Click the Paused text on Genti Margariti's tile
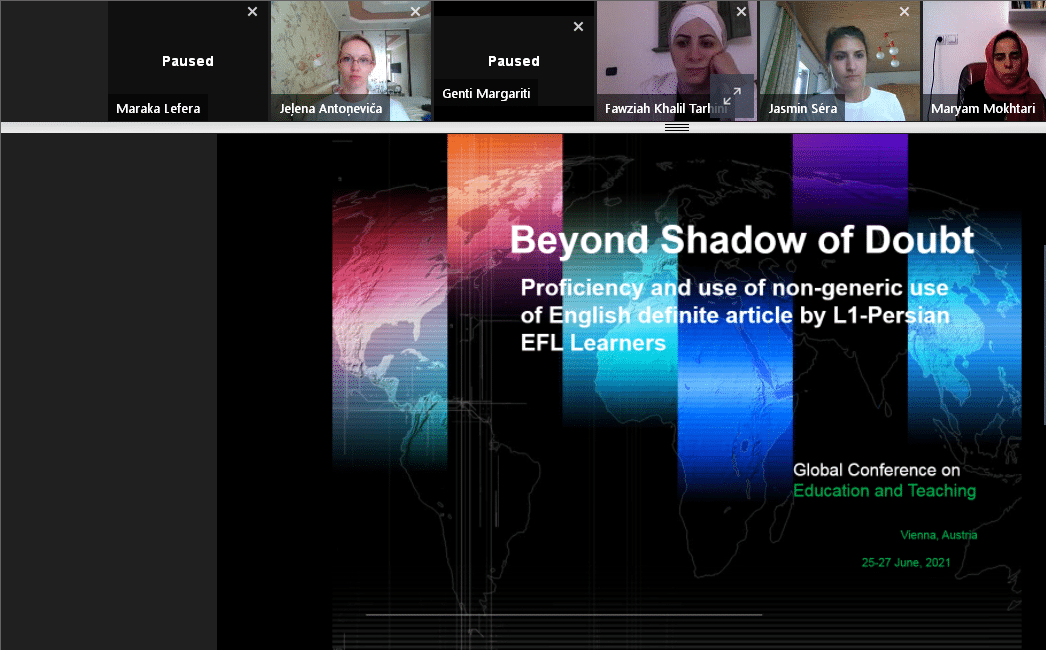The width and height of the screenshot is (1046, 650). tap(514, 61)
